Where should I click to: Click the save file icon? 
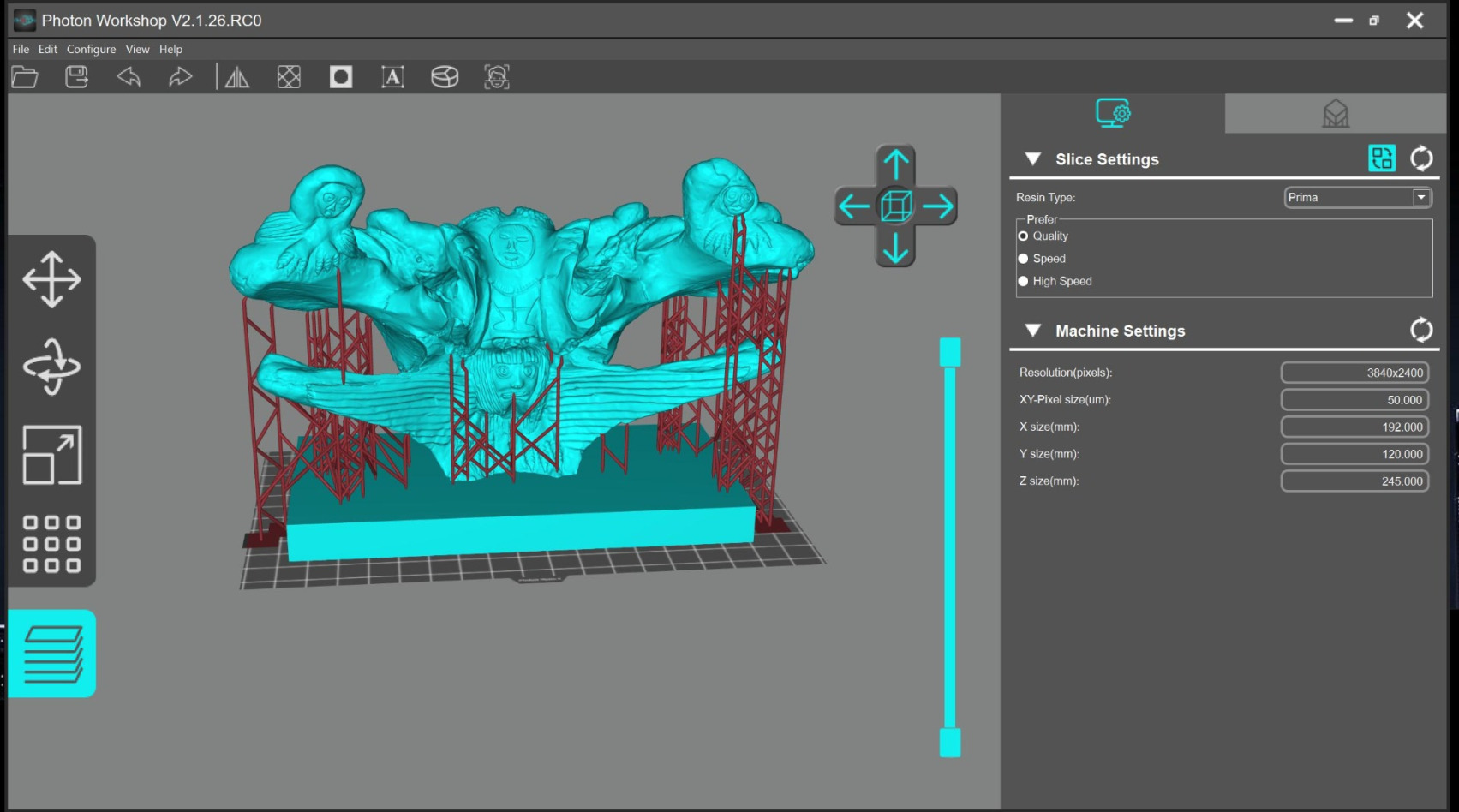[x=77, y=77]
